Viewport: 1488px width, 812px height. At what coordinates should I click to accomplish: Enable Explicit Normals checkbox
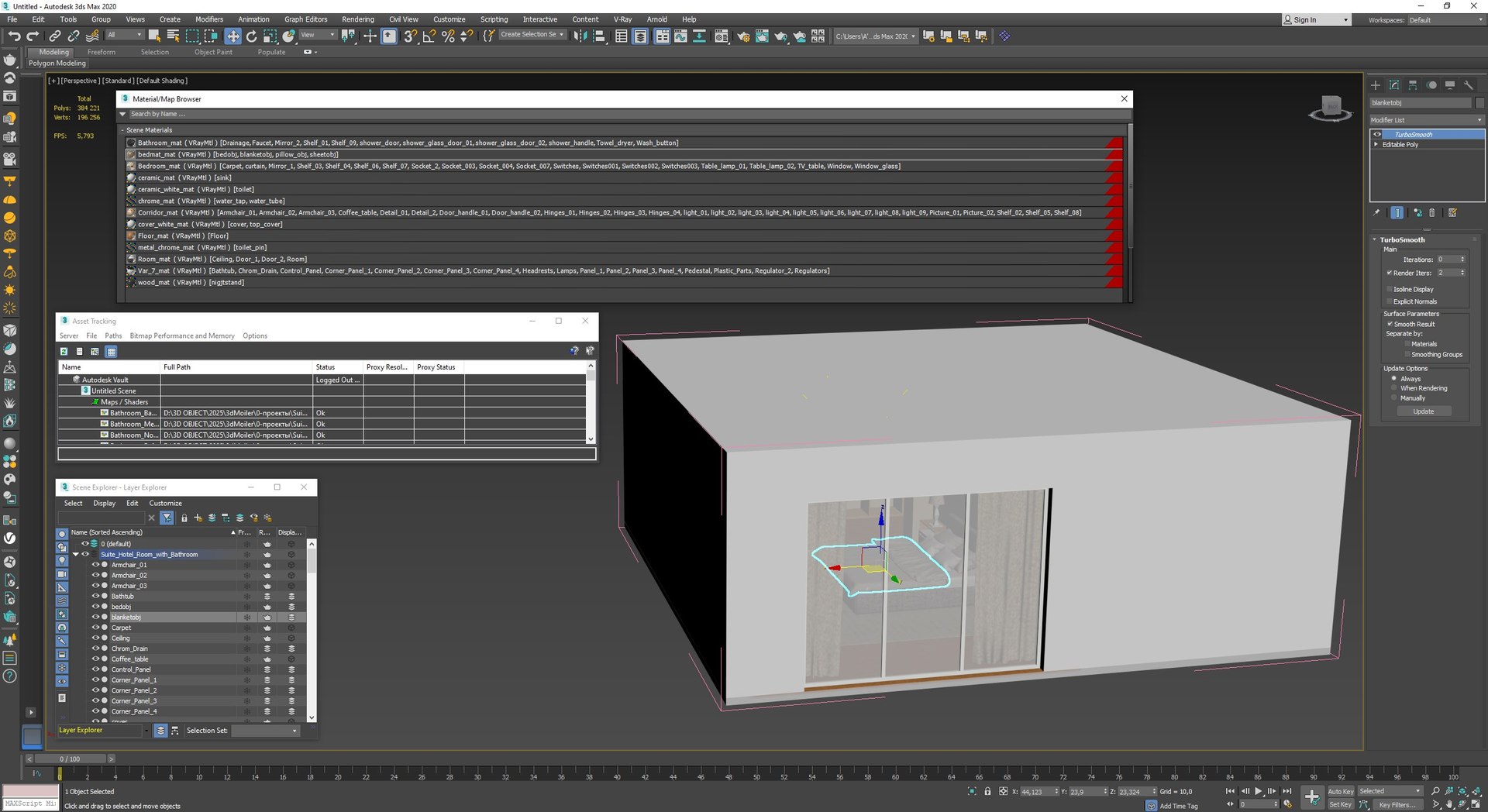[x=1389, y=301]
